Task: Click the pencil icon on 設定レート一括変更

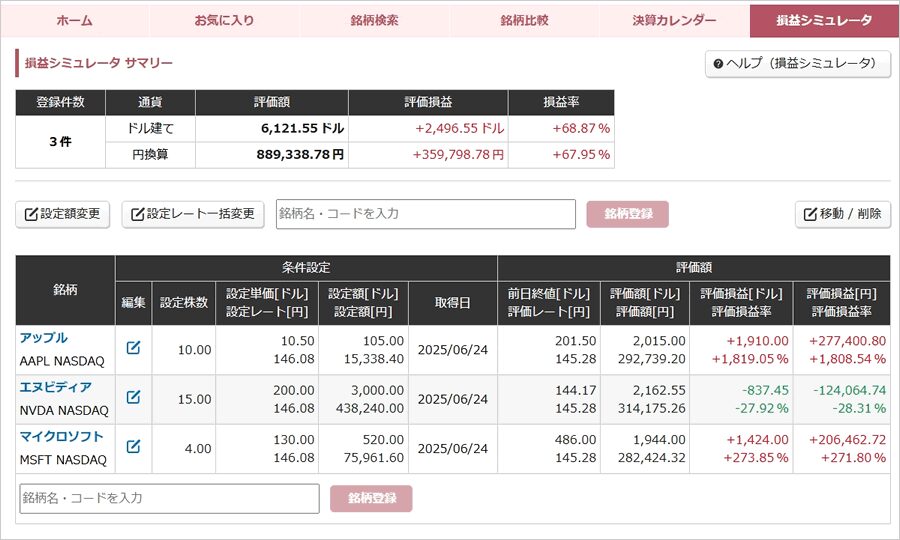Action: pos(138,215)
